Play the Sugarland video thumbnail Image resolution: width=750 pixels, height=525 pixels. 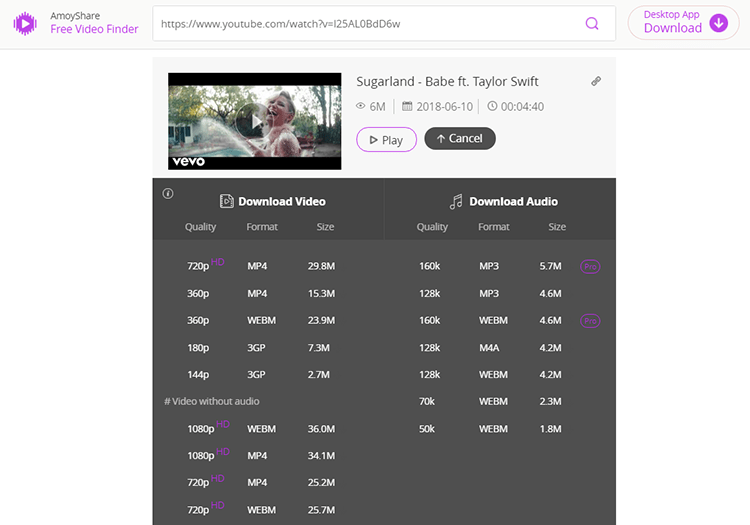[x=254, y=121]
